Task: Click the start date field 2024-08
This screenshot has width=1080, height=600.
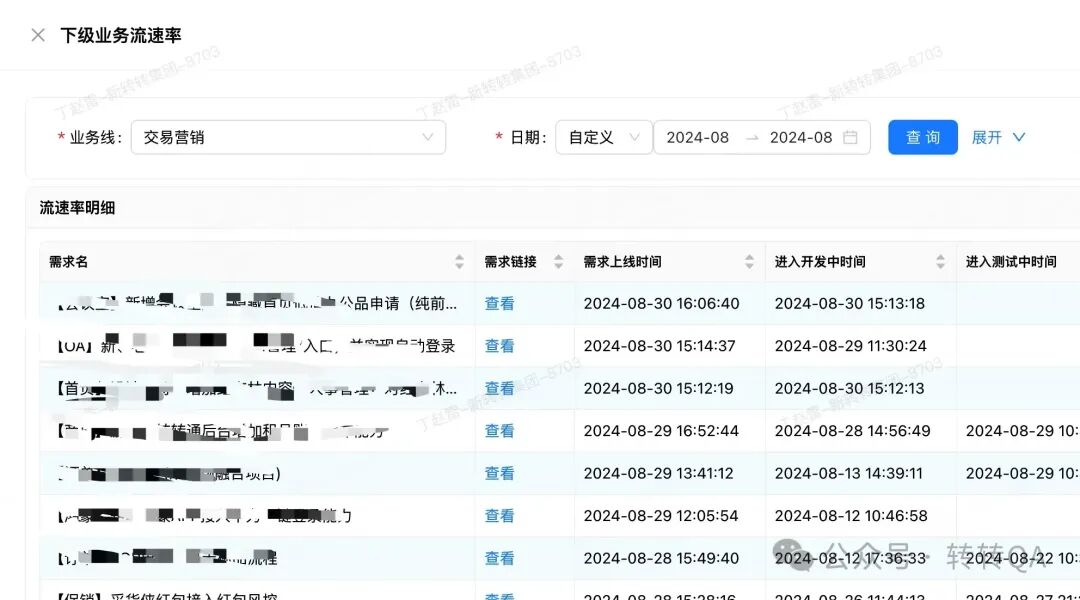Action: click(x=697, y=137)
